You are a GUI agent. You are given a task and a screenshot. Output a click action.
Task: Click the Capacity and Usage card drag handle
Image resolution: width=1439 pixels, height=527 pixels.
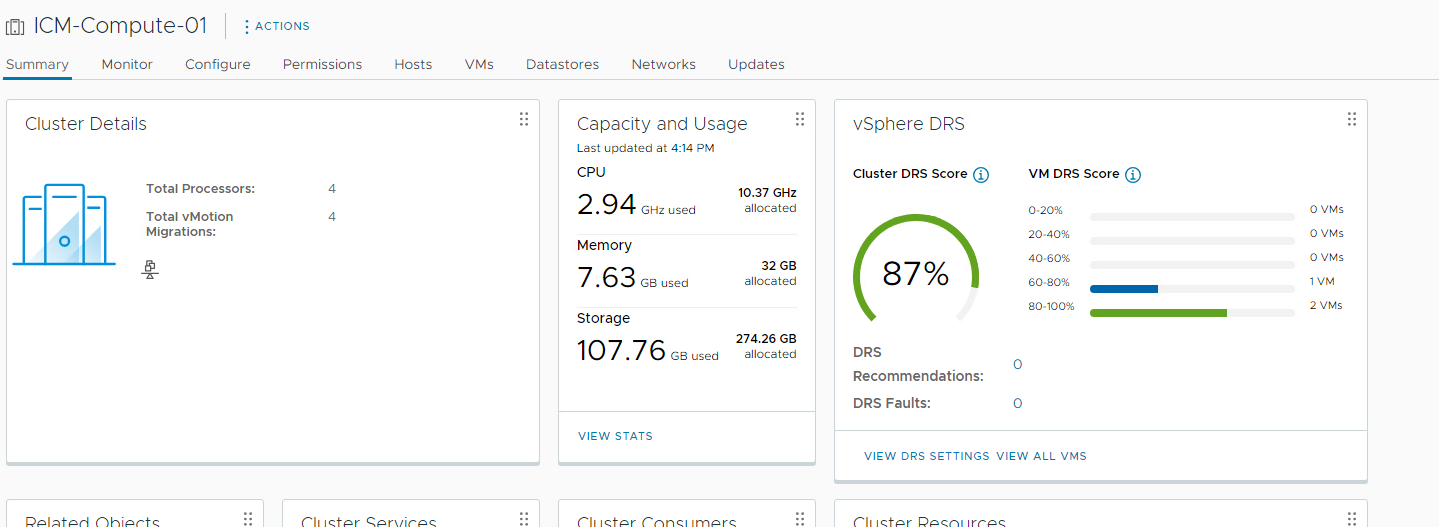800,119
